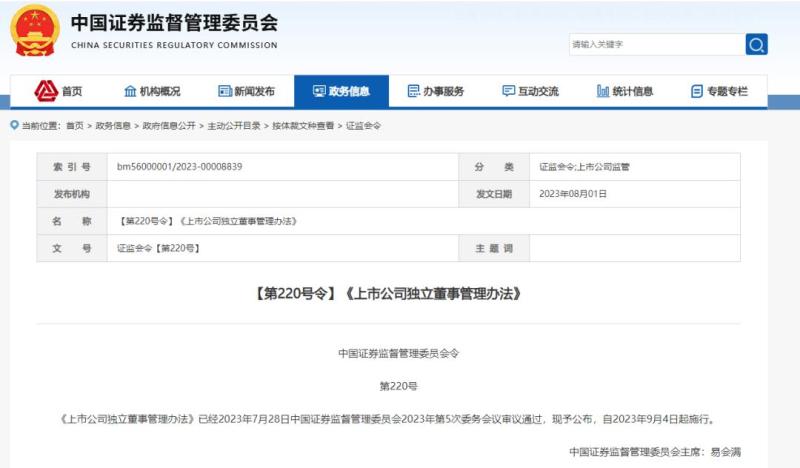Click the bar chart icon beside 统计信息

(603, 91)
